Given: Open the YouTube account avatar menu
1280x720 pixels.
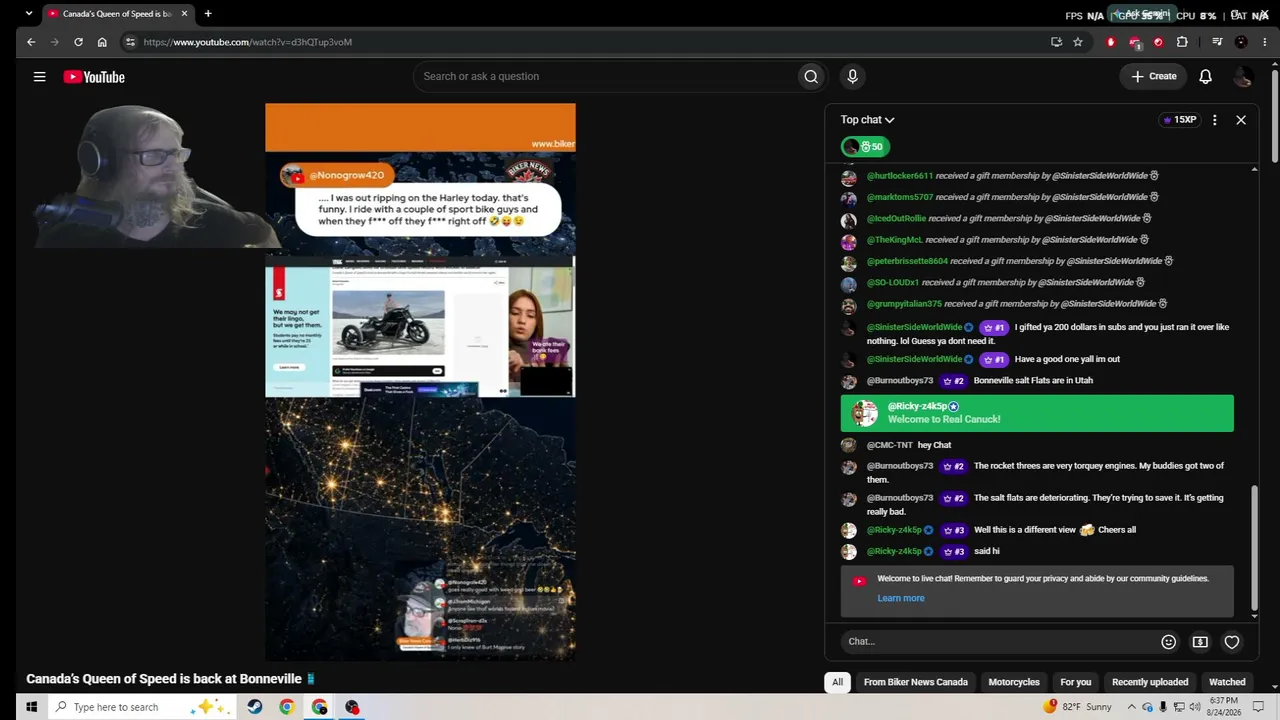Looking at the screenshot, I should [x=1243, y=76].
